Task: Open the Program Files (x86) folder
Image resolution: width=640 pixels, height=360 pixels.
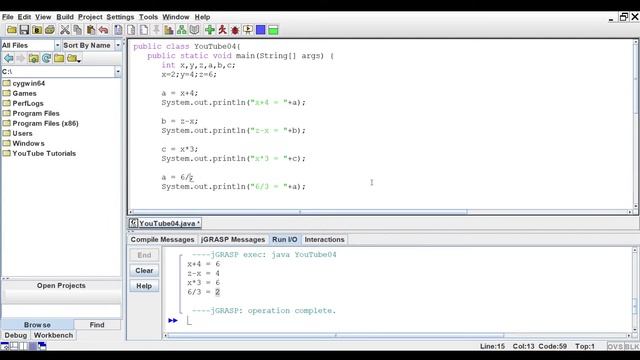Action: 40,123
